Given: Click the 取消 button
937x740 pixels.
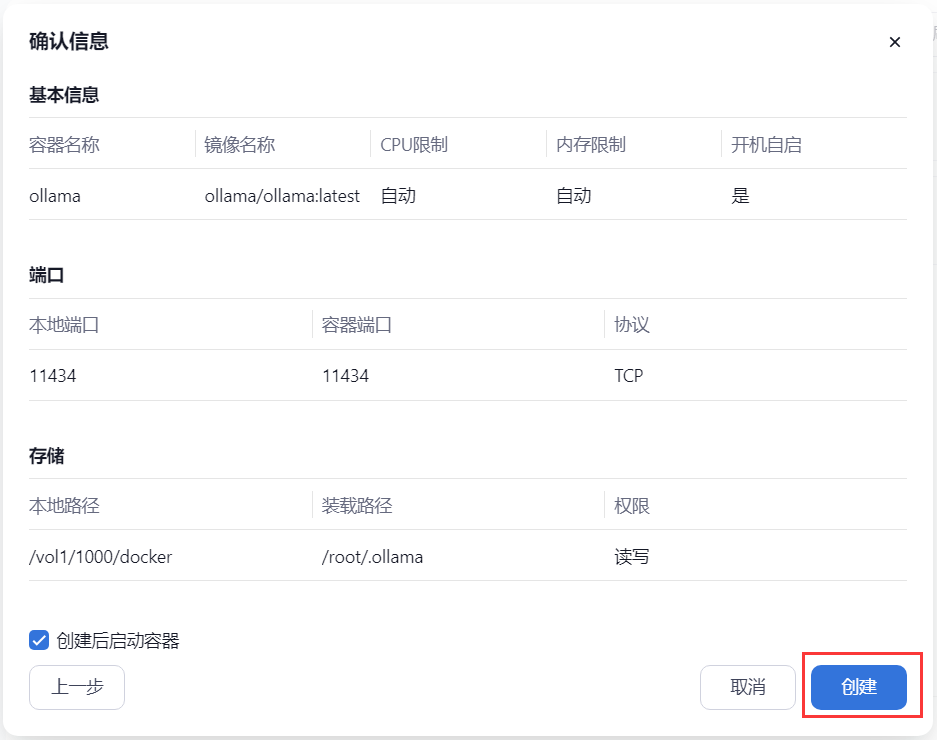Looking at the screenshot, I should (748, 687).
